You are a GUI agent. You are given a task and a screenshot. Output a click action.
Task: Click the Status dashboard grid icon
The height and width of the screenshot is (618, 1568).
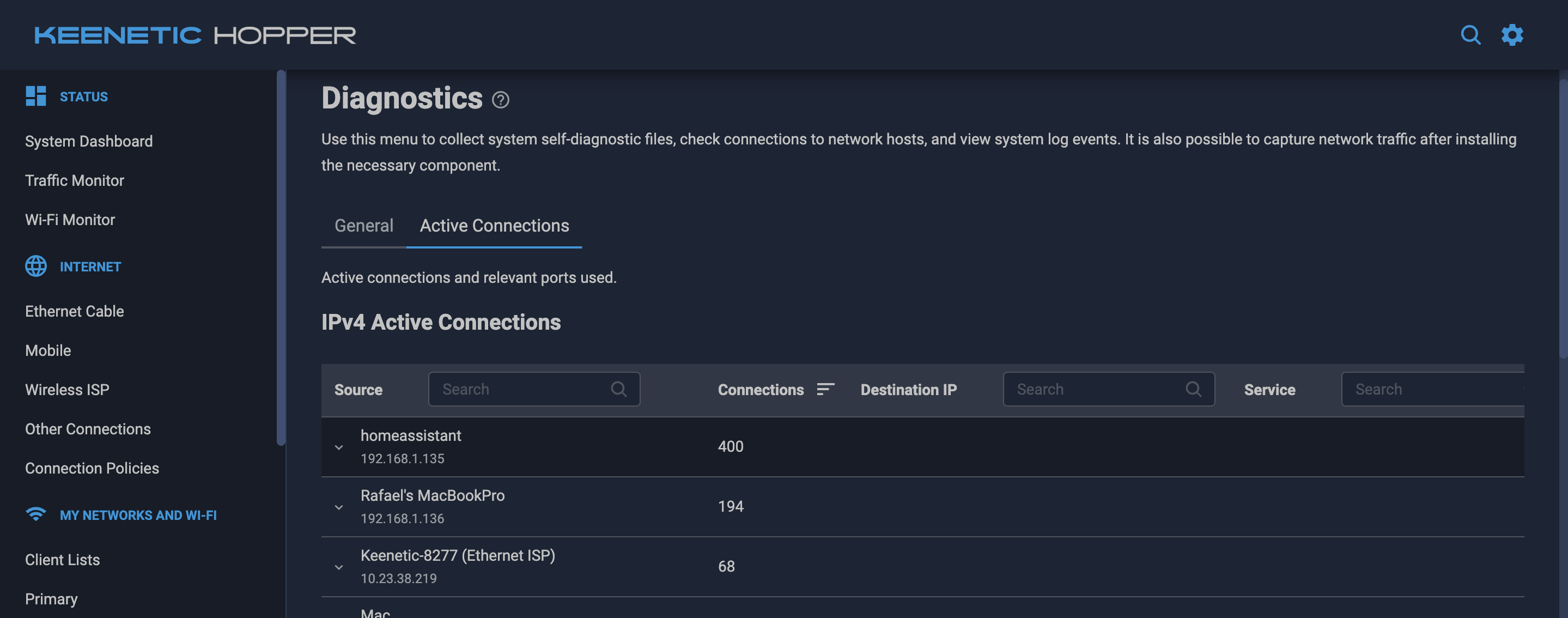click(36, 96)
